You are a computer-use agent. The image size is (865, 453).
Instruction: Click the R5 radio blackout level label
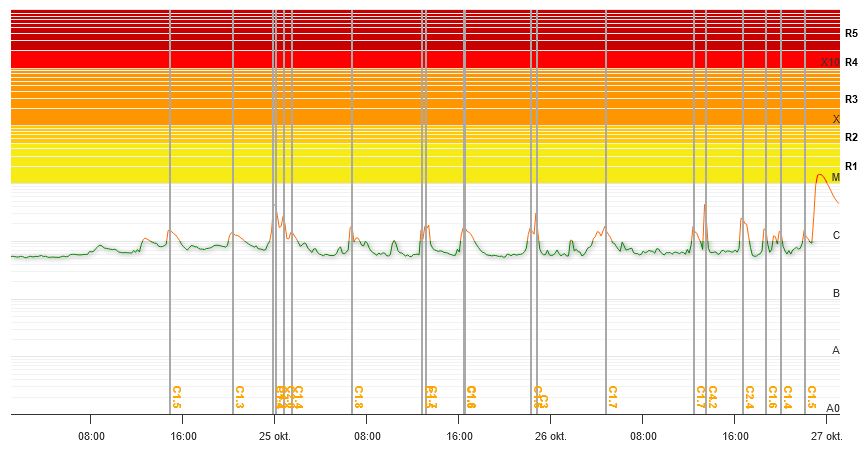click(x=851, y=33)
